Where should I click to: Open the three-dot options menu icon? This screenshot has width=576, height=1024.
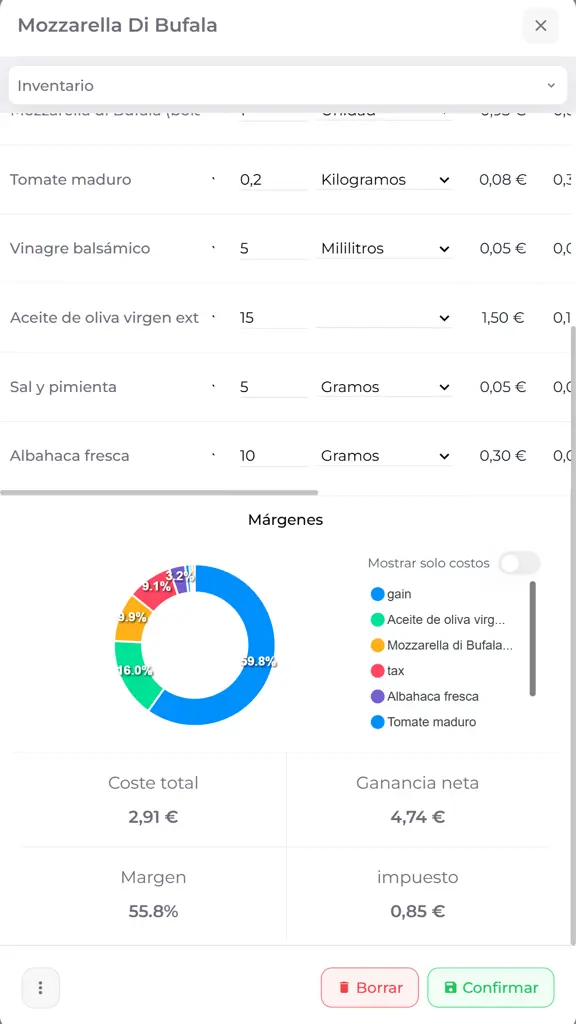40,987
